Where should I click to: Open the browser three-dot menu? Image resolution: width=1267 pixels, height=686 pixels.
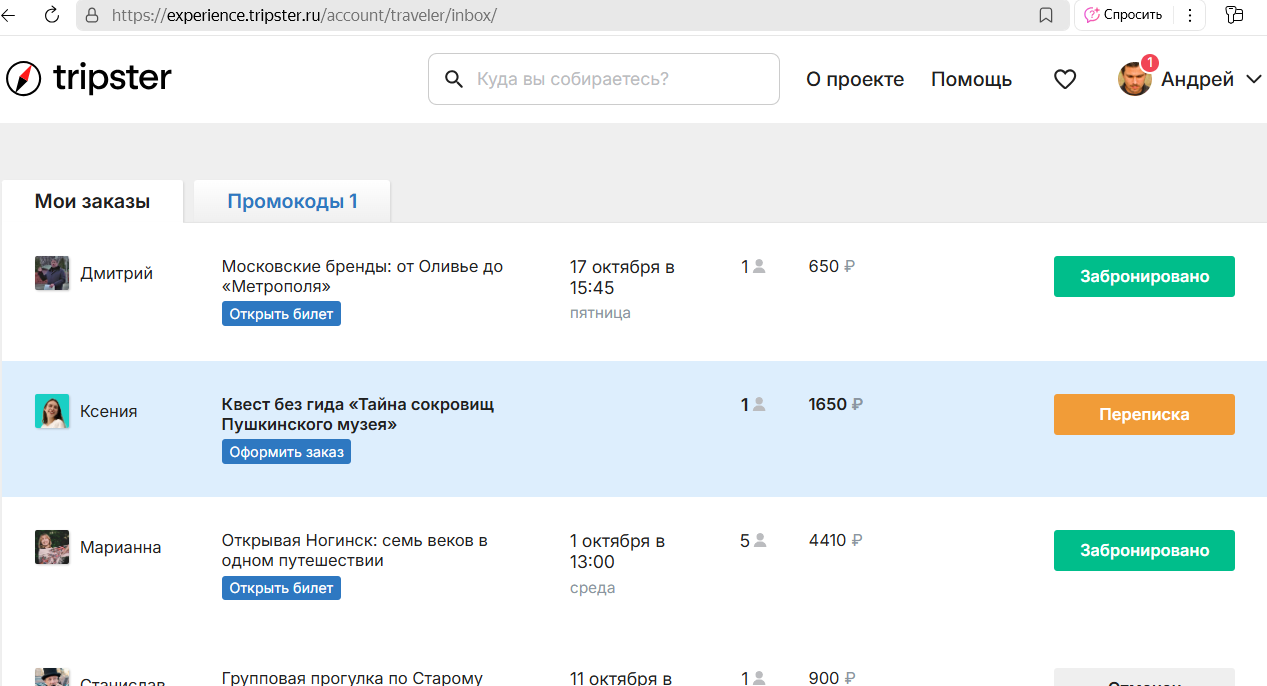click(1190, 15)
